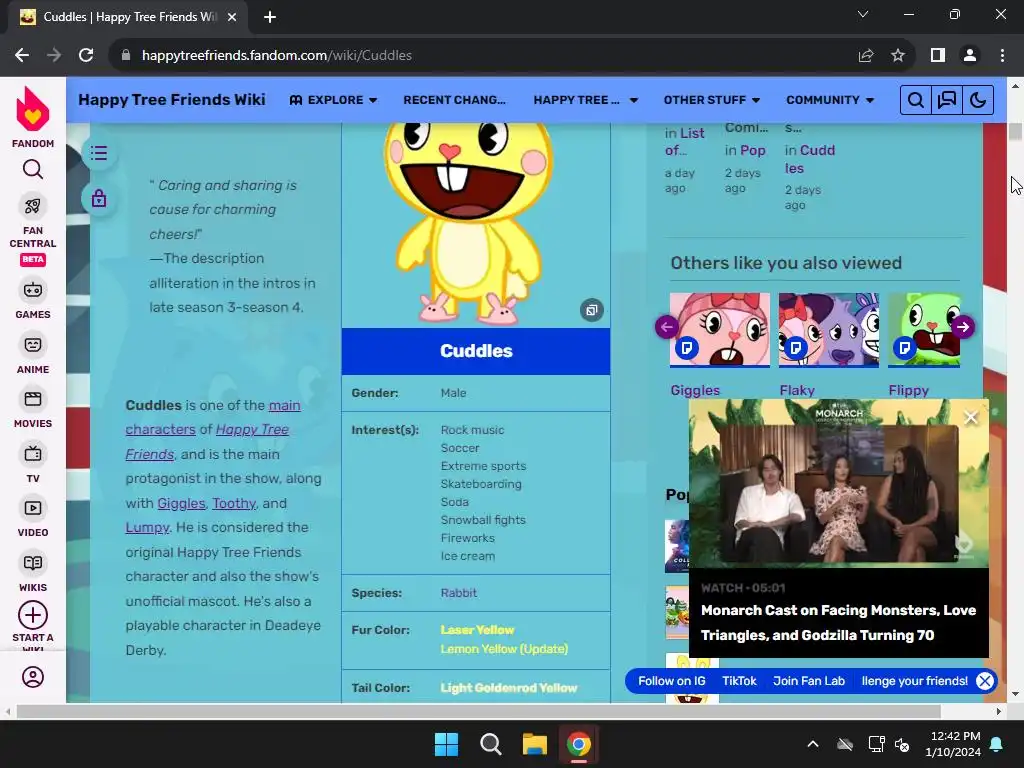Open the Movies clapperboard icon
Viewport: 1024px width, 768px height.
[33, 399]
